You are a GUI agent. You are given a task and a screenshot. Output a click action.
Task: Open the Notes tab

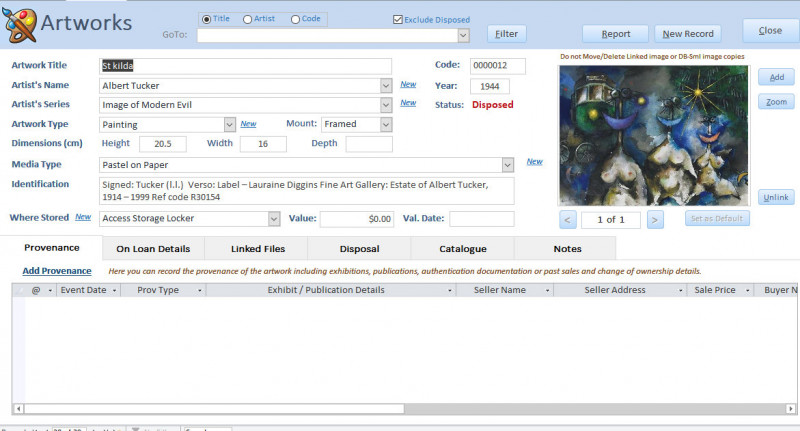[567, 248]
